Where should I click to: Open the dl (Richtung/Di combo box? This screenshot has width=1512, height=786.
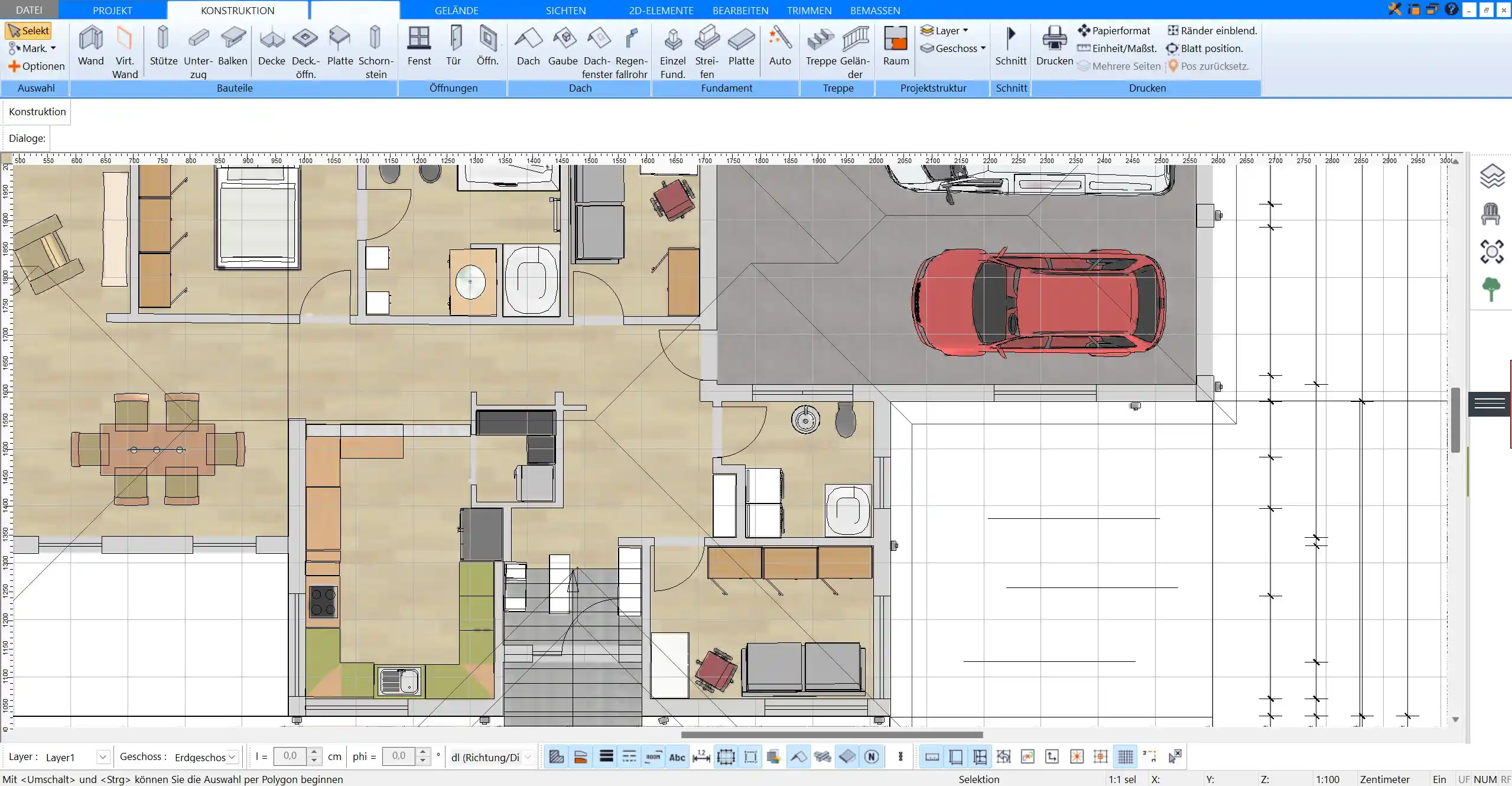[492, 756]
